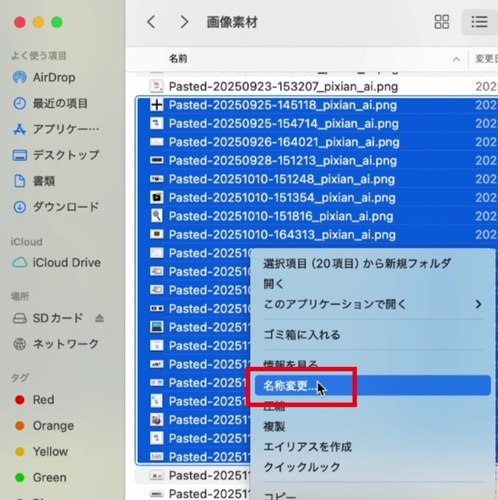Click the 変更日 column header
498x500 pixels.
pyautogui.click(x=486, y=59)
